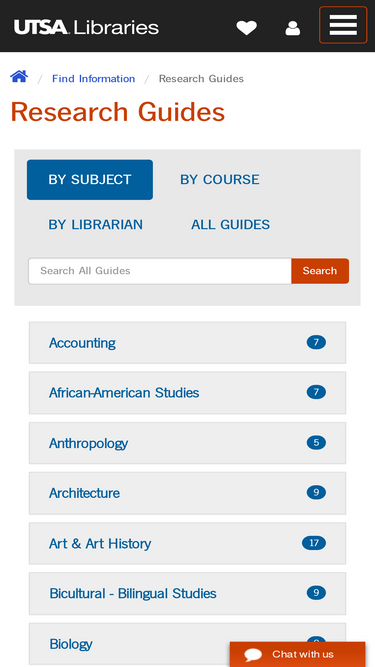The width and height of the screenshot is (375, 667).
Task: Open the Find Information breadcrumb link
Action: coord(94,79)
